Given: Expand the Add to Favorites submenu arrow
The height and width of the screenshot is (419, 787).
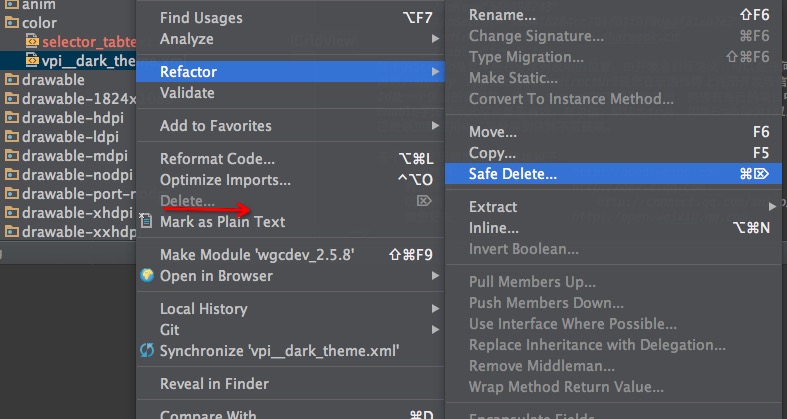Looking at the screenshot, I should point(435,126).
